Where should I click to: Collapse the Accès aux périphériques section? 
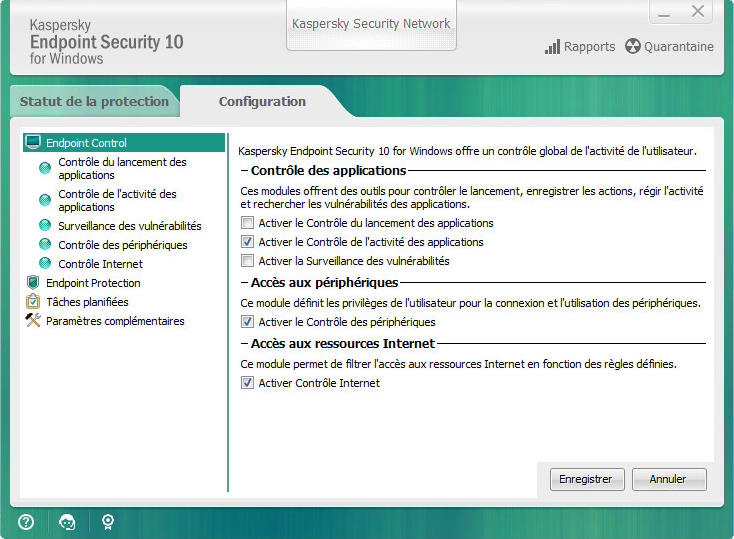point(244,282)
